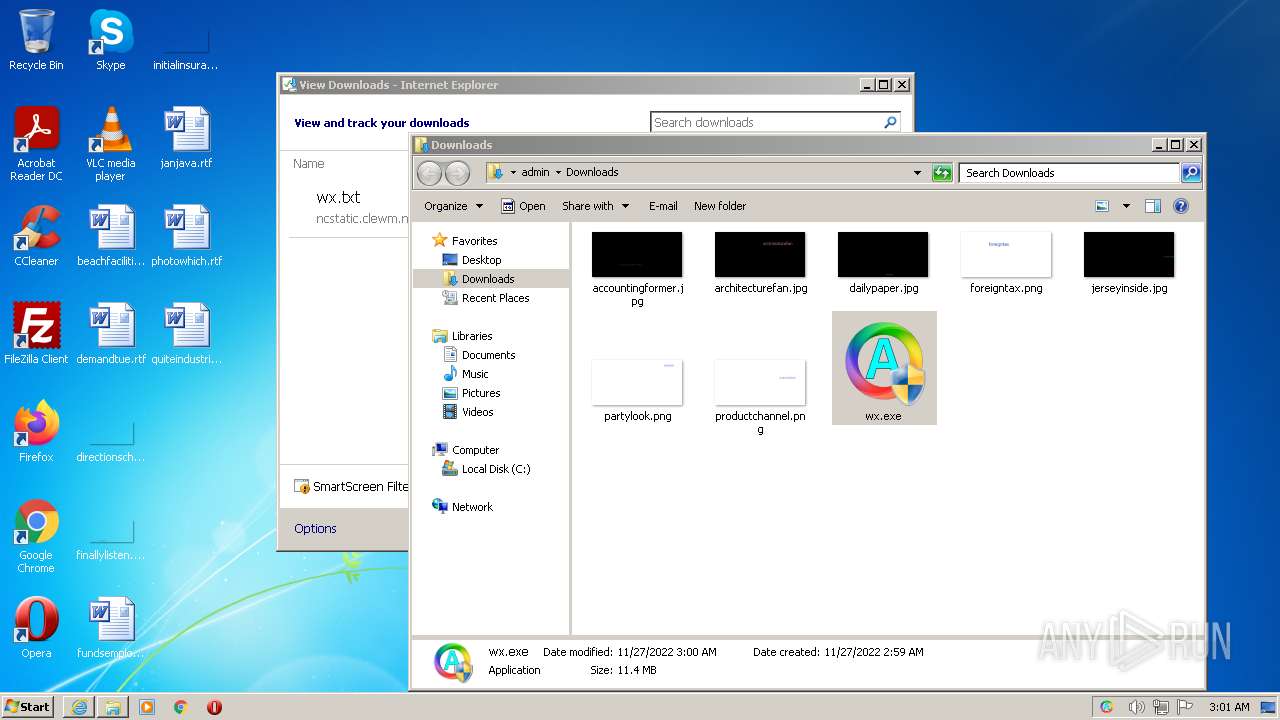Click the taskbar clock showing 3:01 AM
Viewport: 1280px width, 720px height.
point(1229,707)
